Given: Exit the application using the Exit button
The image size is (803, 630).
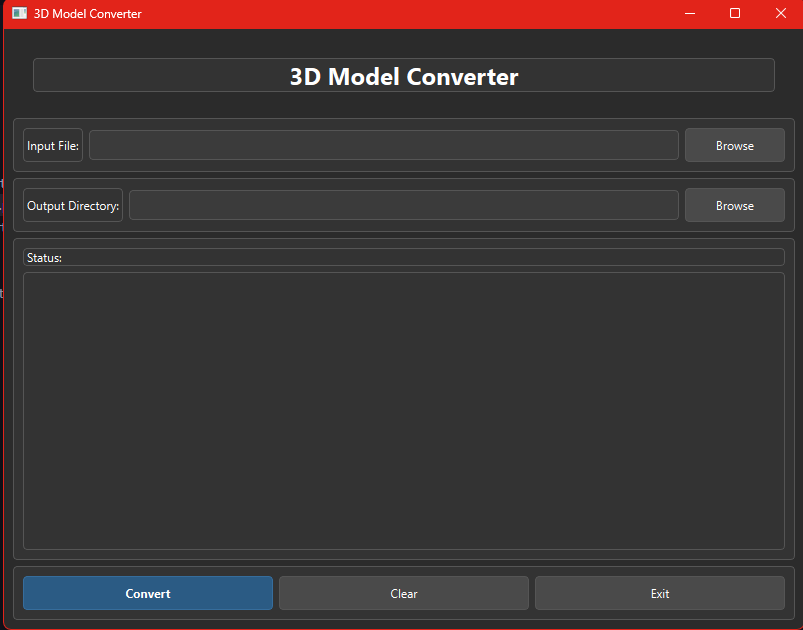Looking at the screenshot, I should [659, 592].
